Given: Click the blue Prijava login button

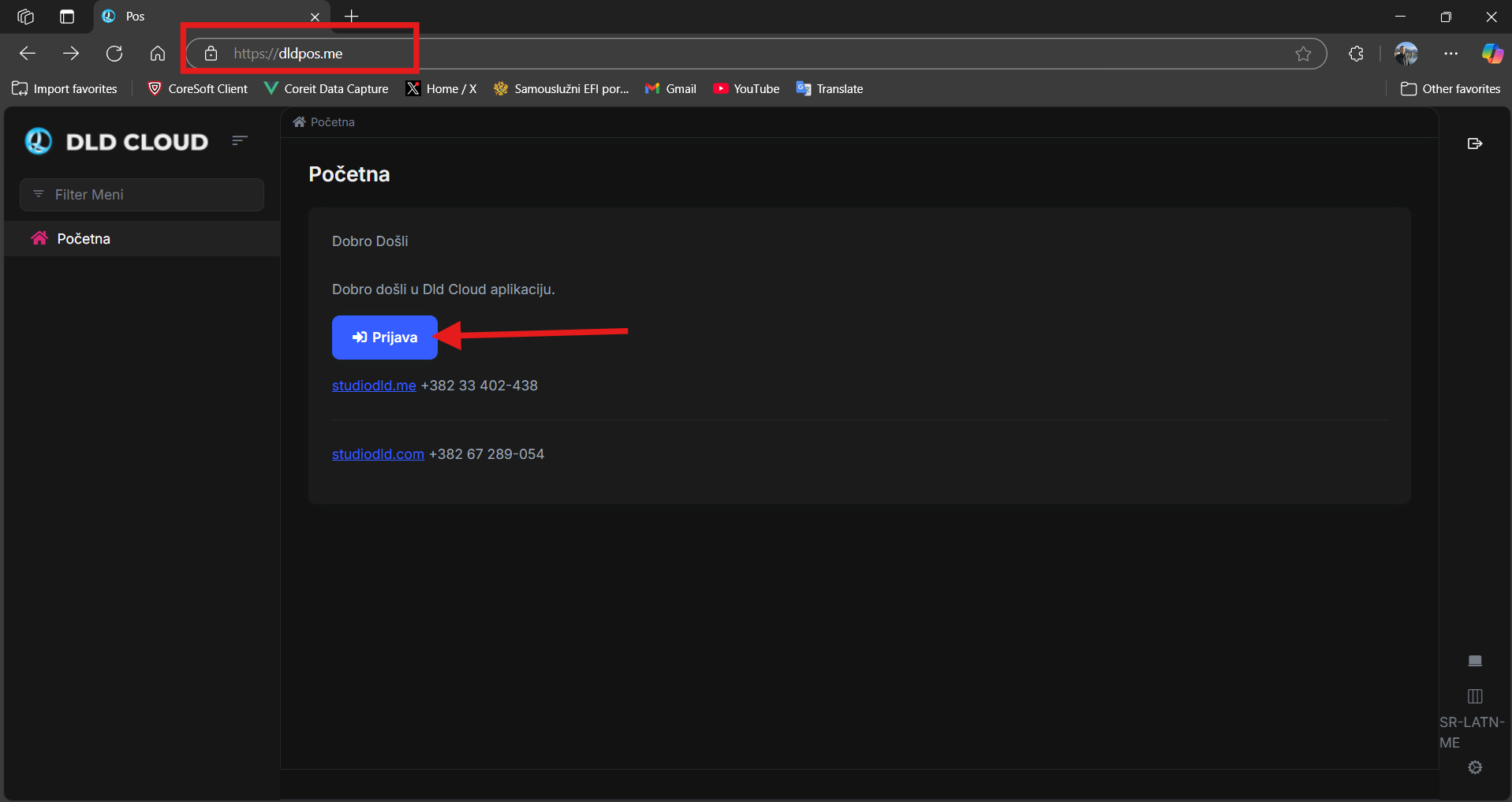Looking at the screenshot, I should pos(385,338).
